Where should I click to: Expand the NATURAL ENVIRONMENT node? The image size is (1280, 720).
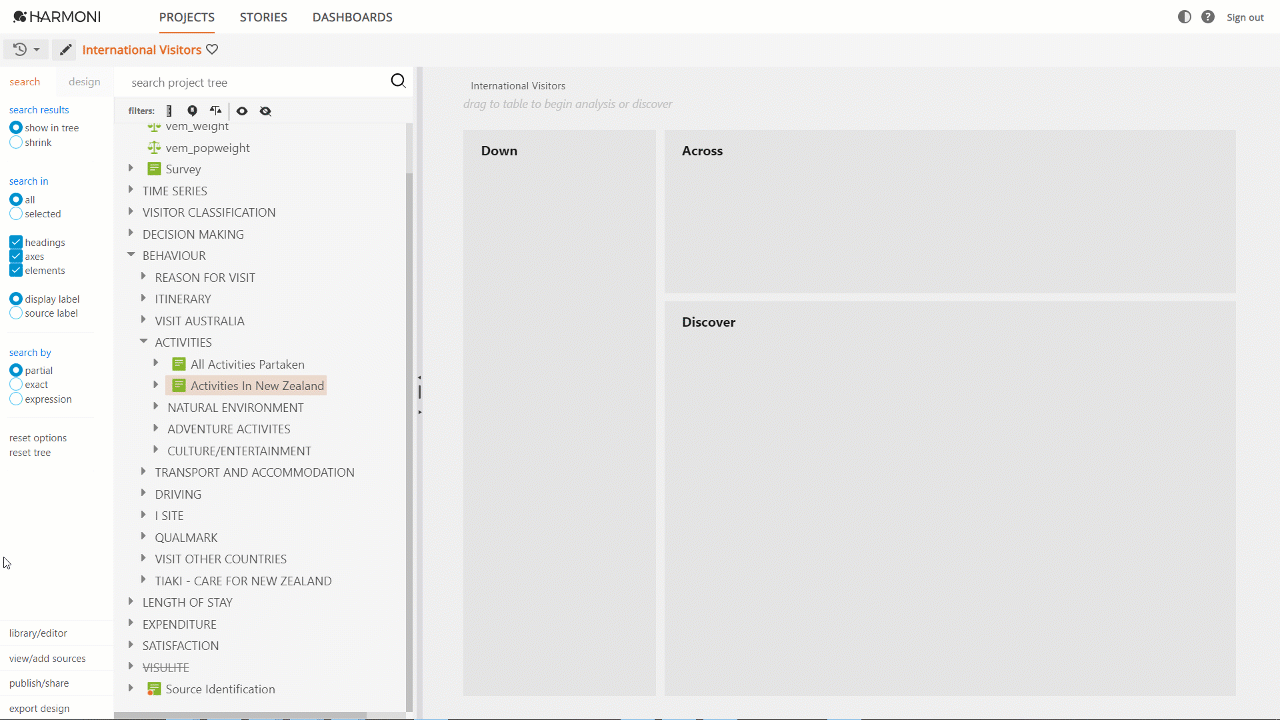[156, 407]
